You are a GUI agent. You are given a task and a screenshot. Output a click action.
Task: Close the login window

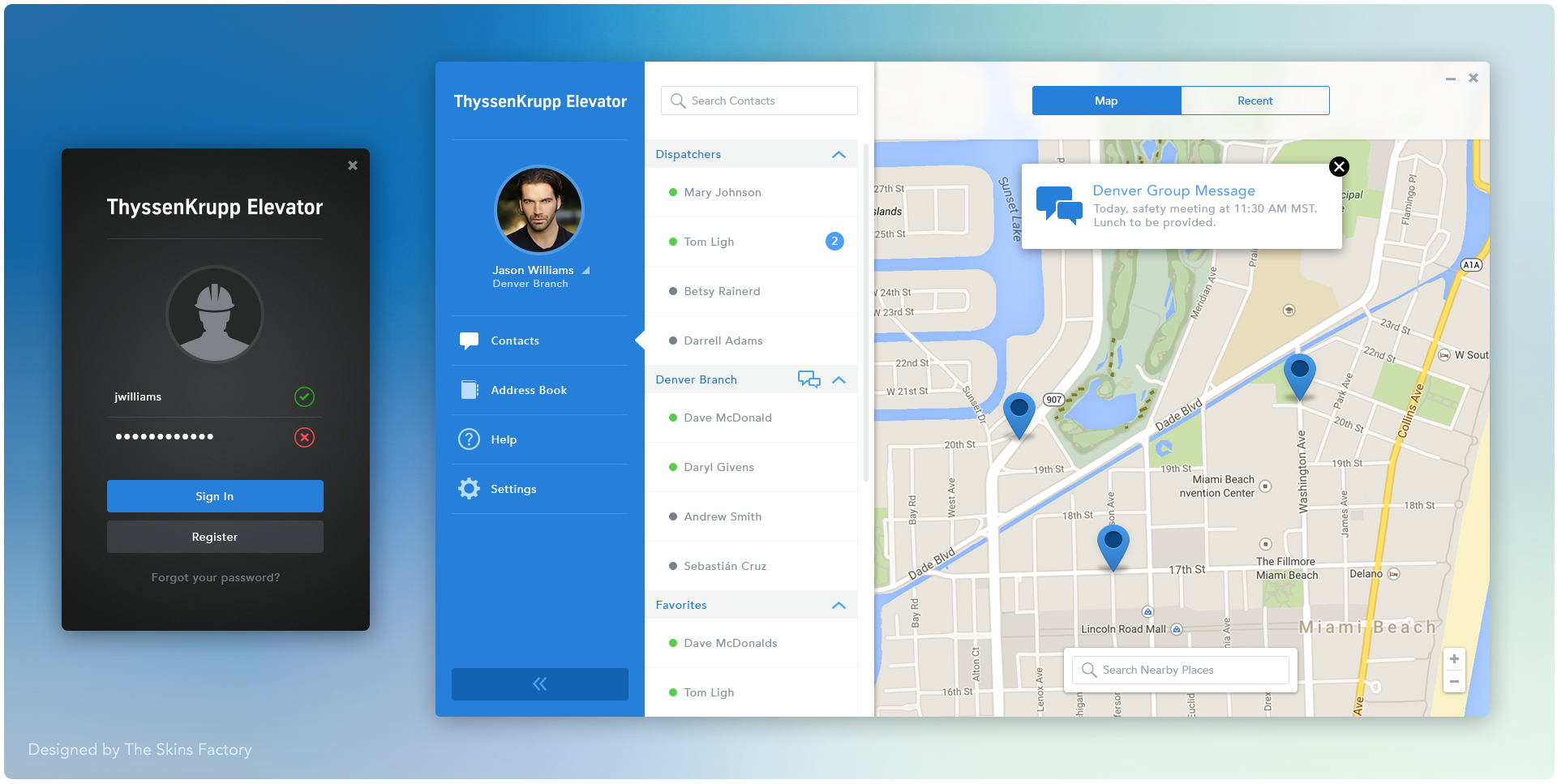353,165
